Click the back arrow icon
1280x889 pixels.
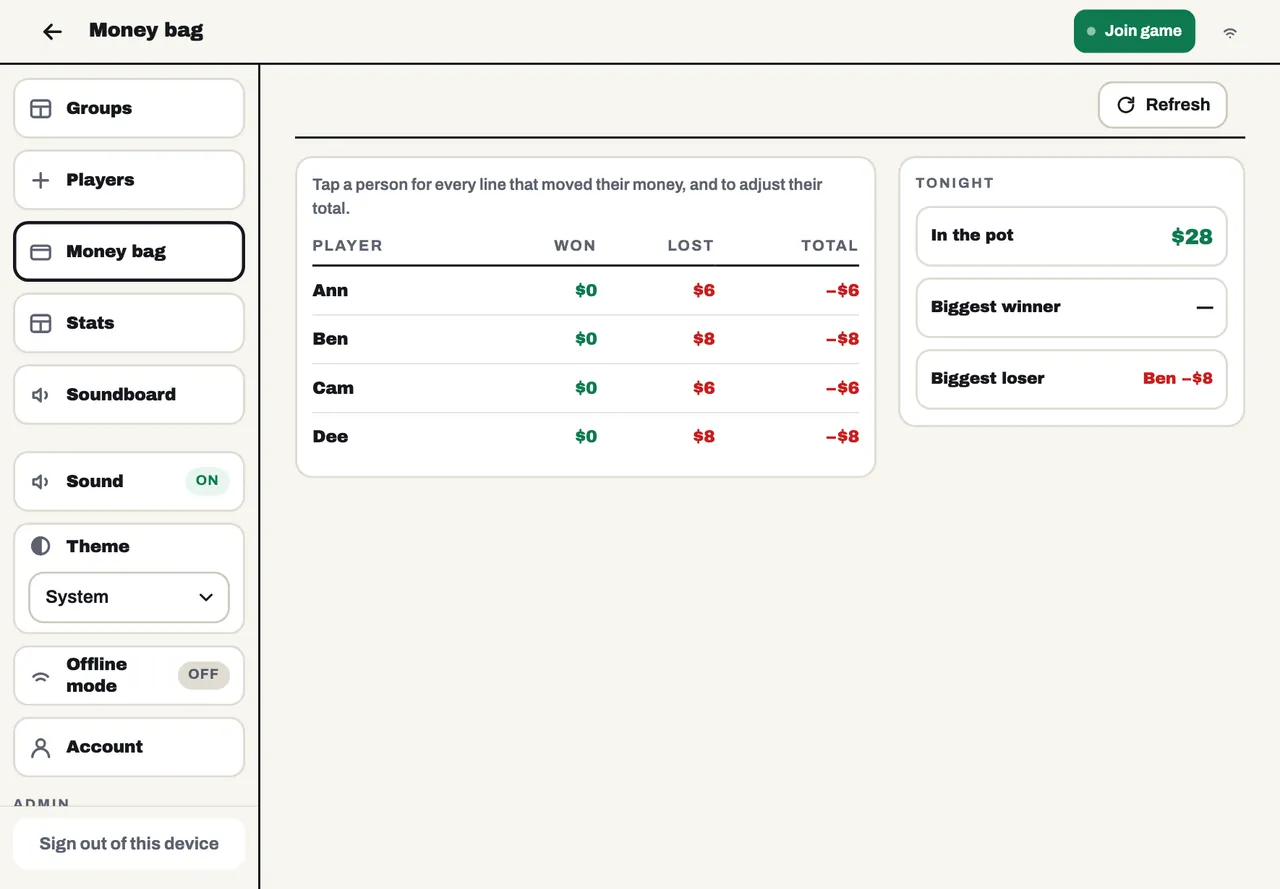[x=52, y=32]
